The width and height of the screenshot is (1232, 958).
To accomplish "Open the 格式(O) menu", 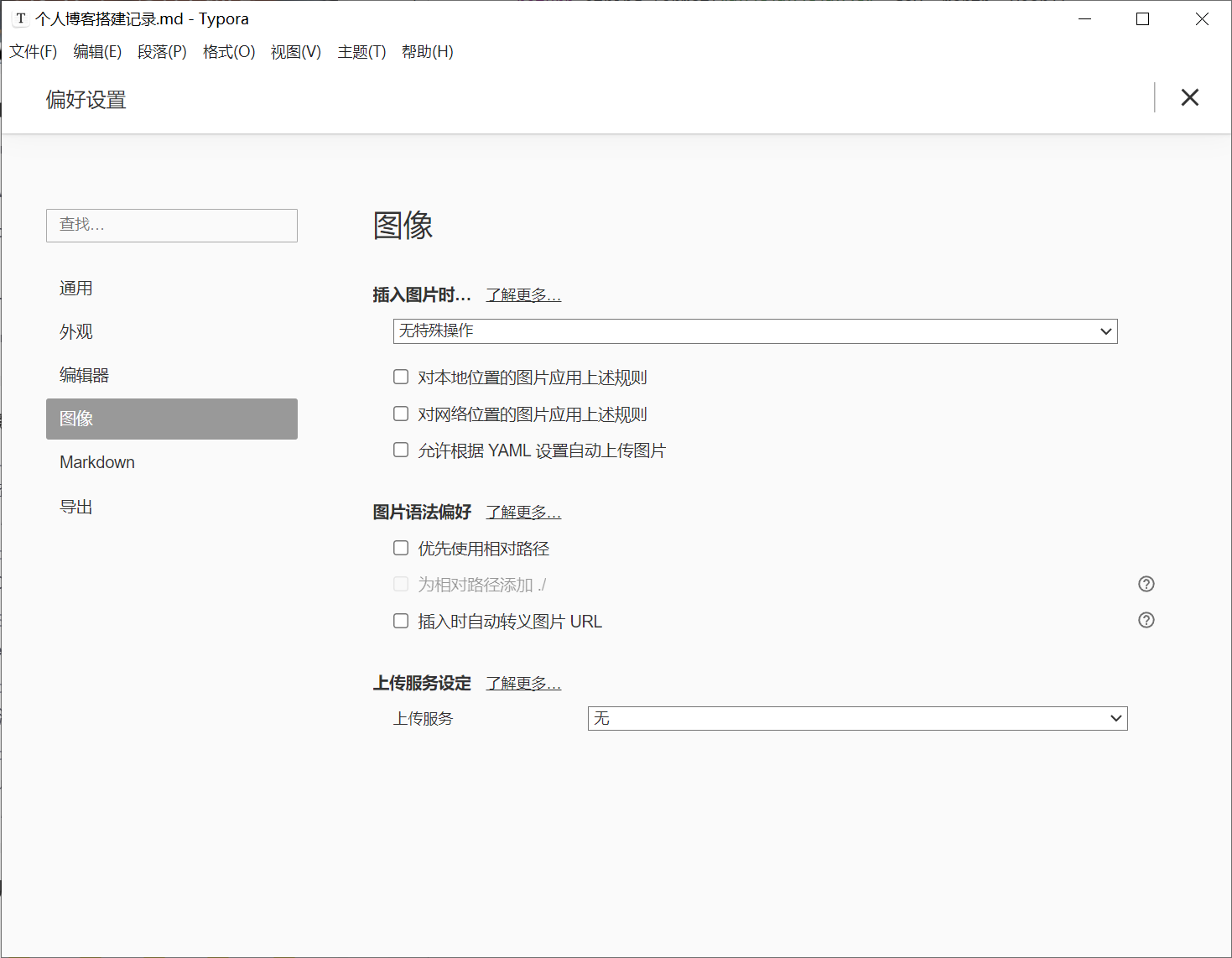I will pyautogui.click(x=229, y=52).
